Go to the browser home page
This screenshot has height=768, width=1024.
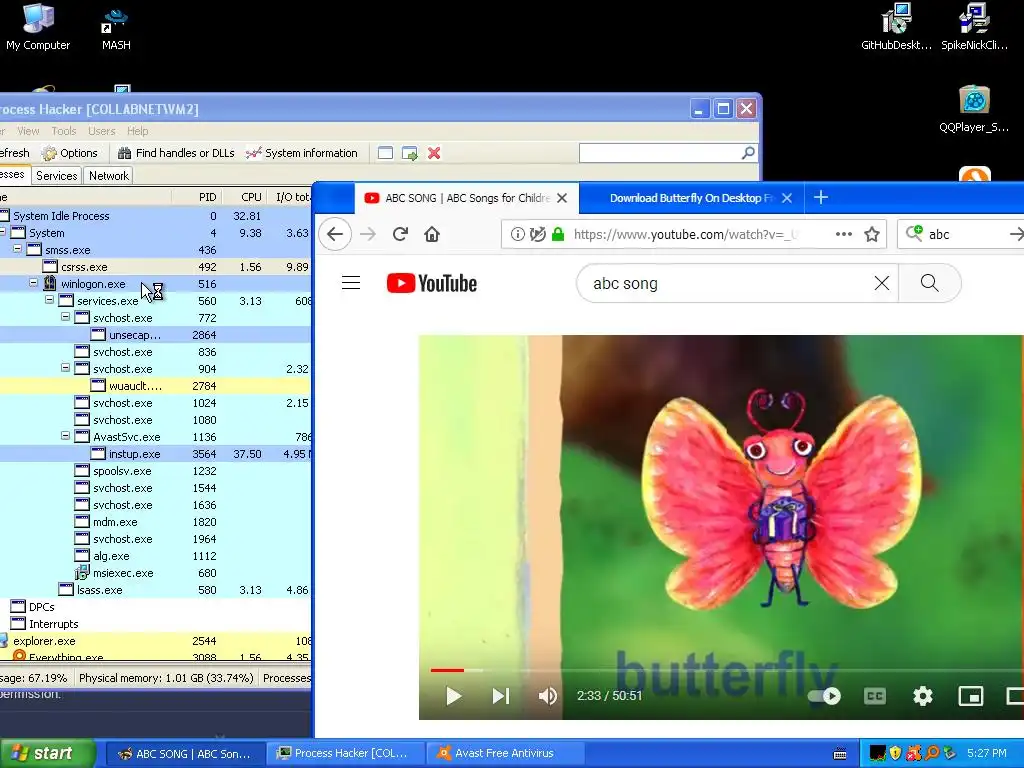pos(432,234)
